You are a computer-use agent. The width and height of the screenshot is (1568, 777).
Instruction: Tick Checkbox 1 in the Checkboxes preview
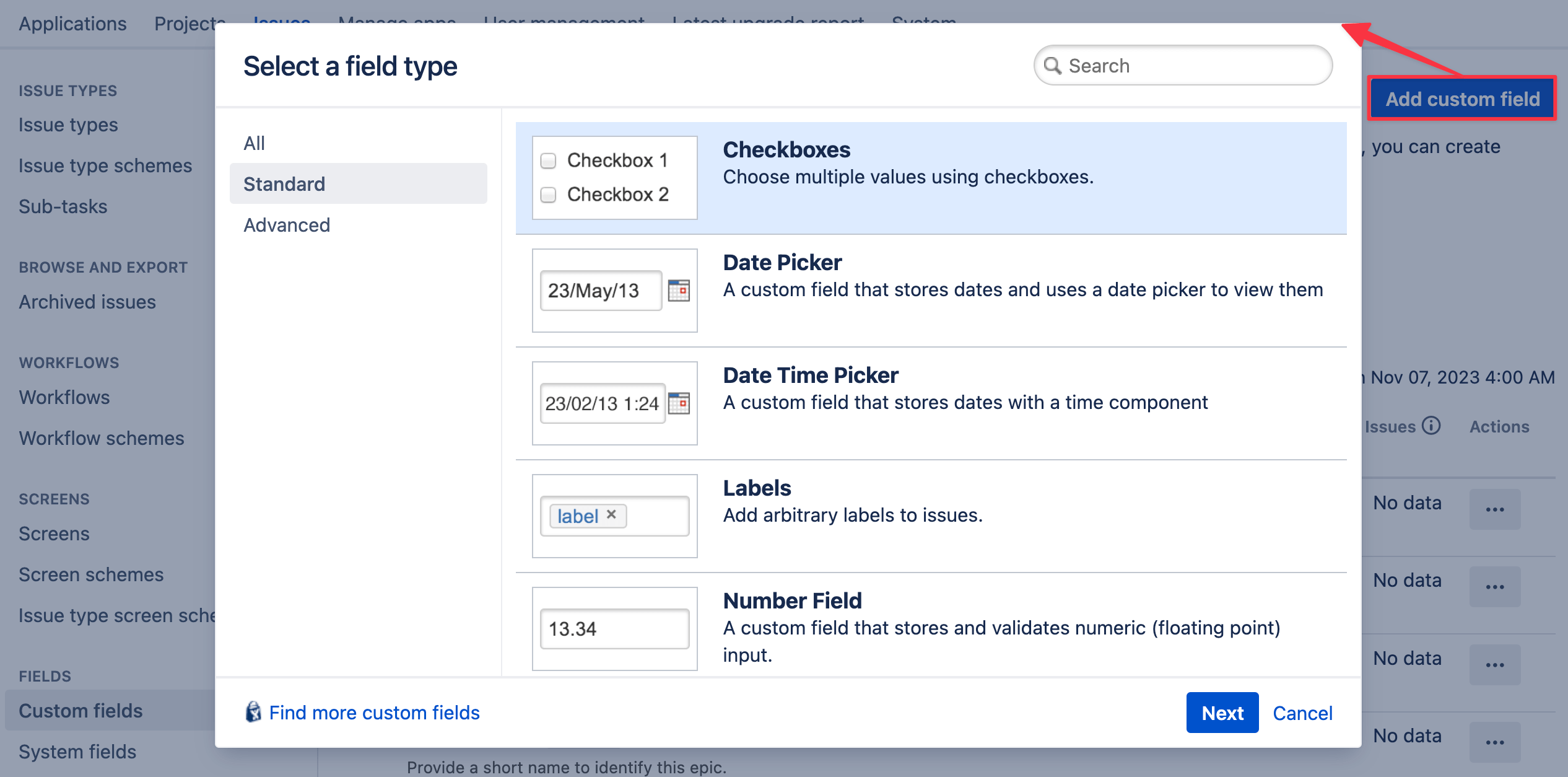coord(547,160)
